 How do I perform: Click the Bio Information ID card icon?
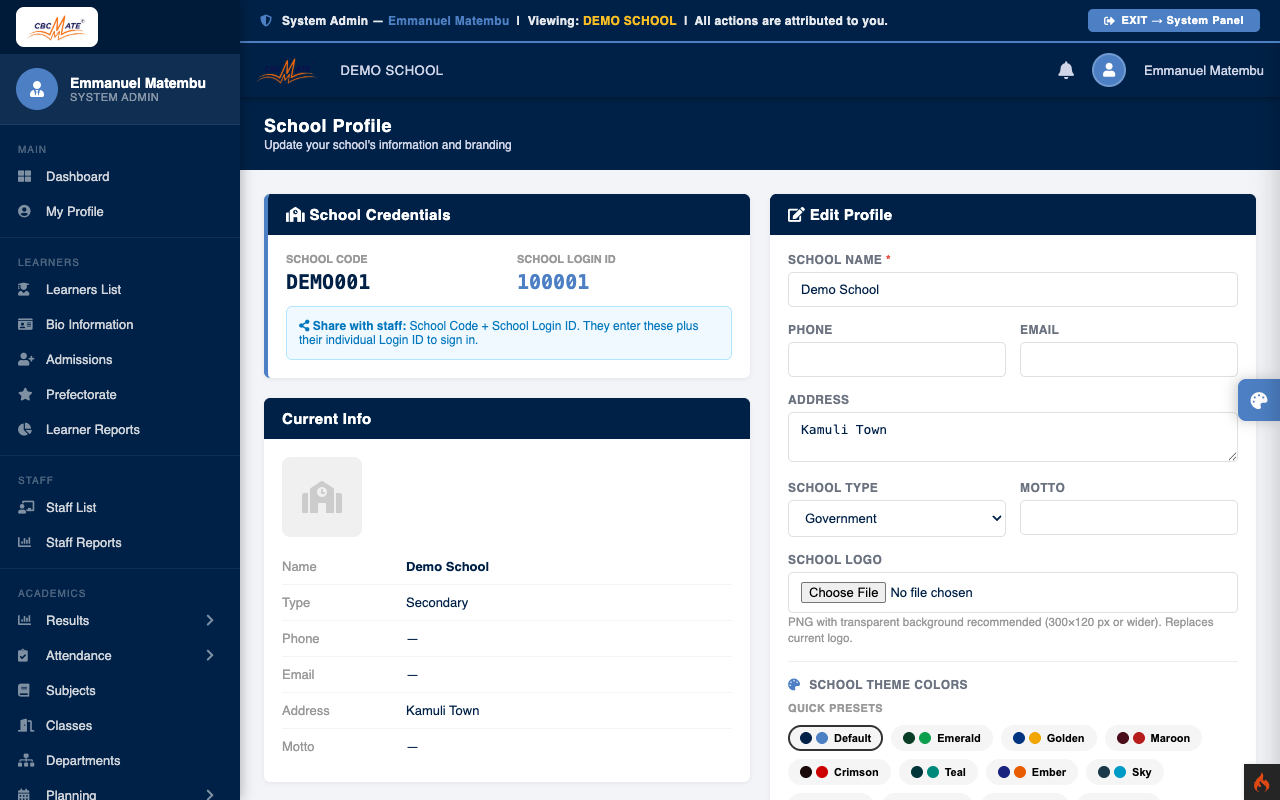coord(25,324)
